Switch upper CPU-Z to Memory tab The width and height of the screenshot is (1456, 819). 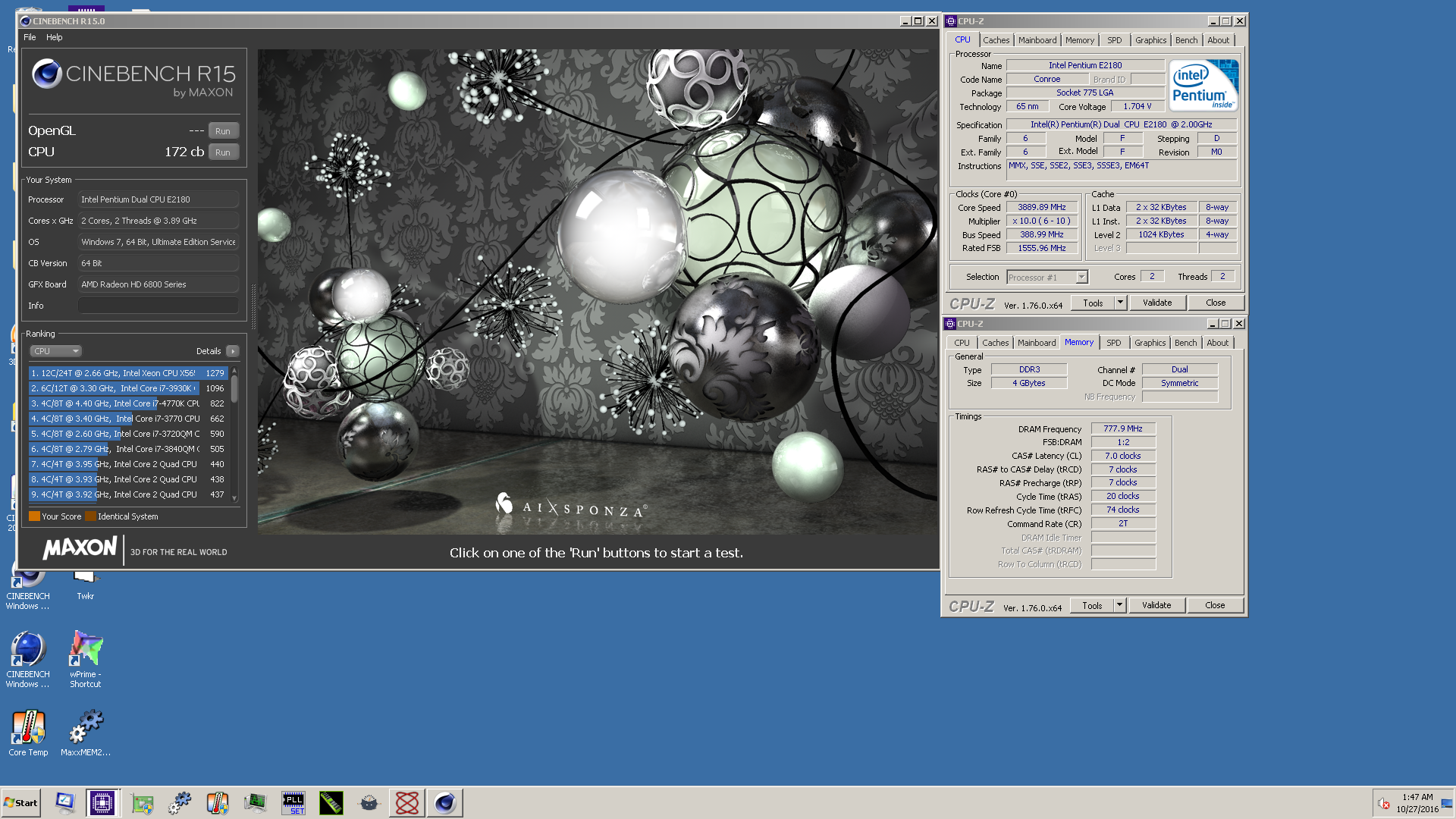point(1079,40)
